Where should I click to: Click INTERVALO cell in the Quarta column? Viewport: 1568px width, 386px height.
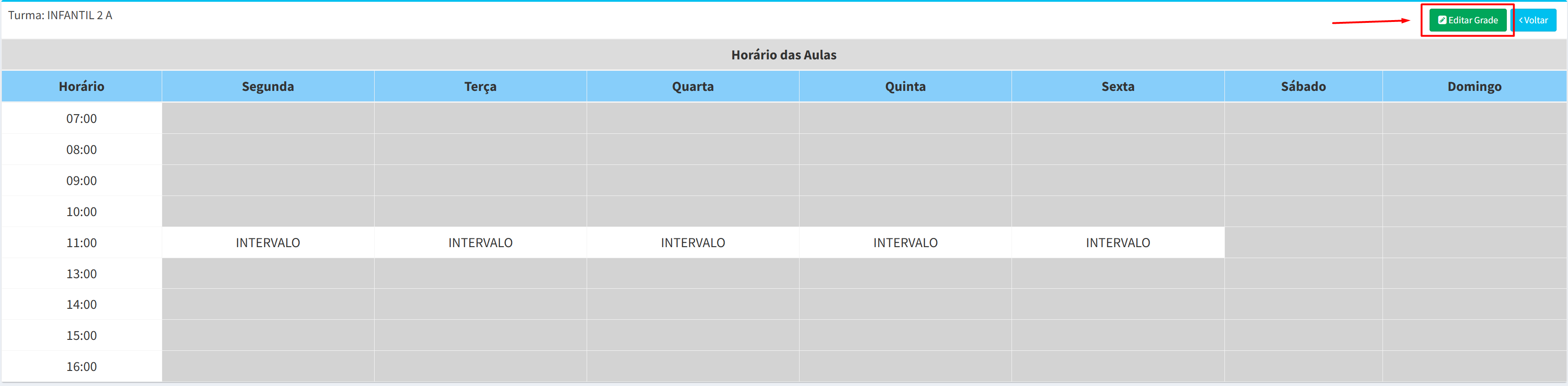[x=693, y=243]
